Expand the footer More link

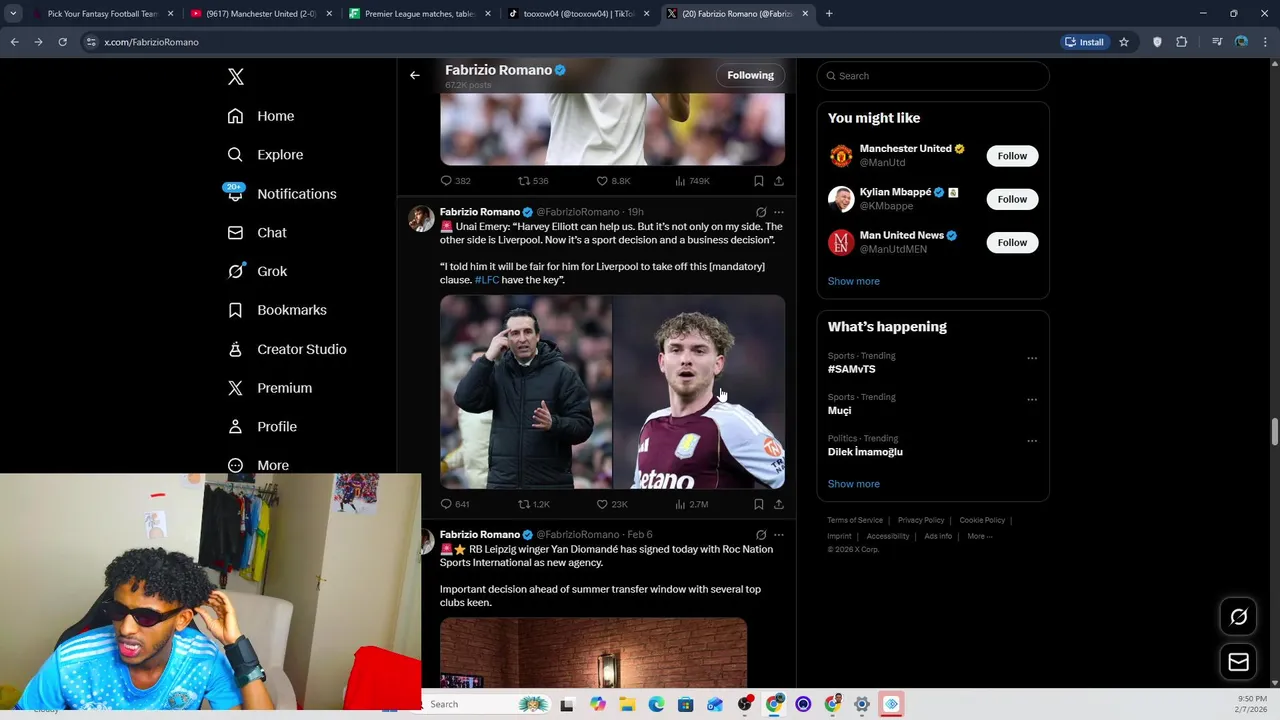(x=980, y=536)
